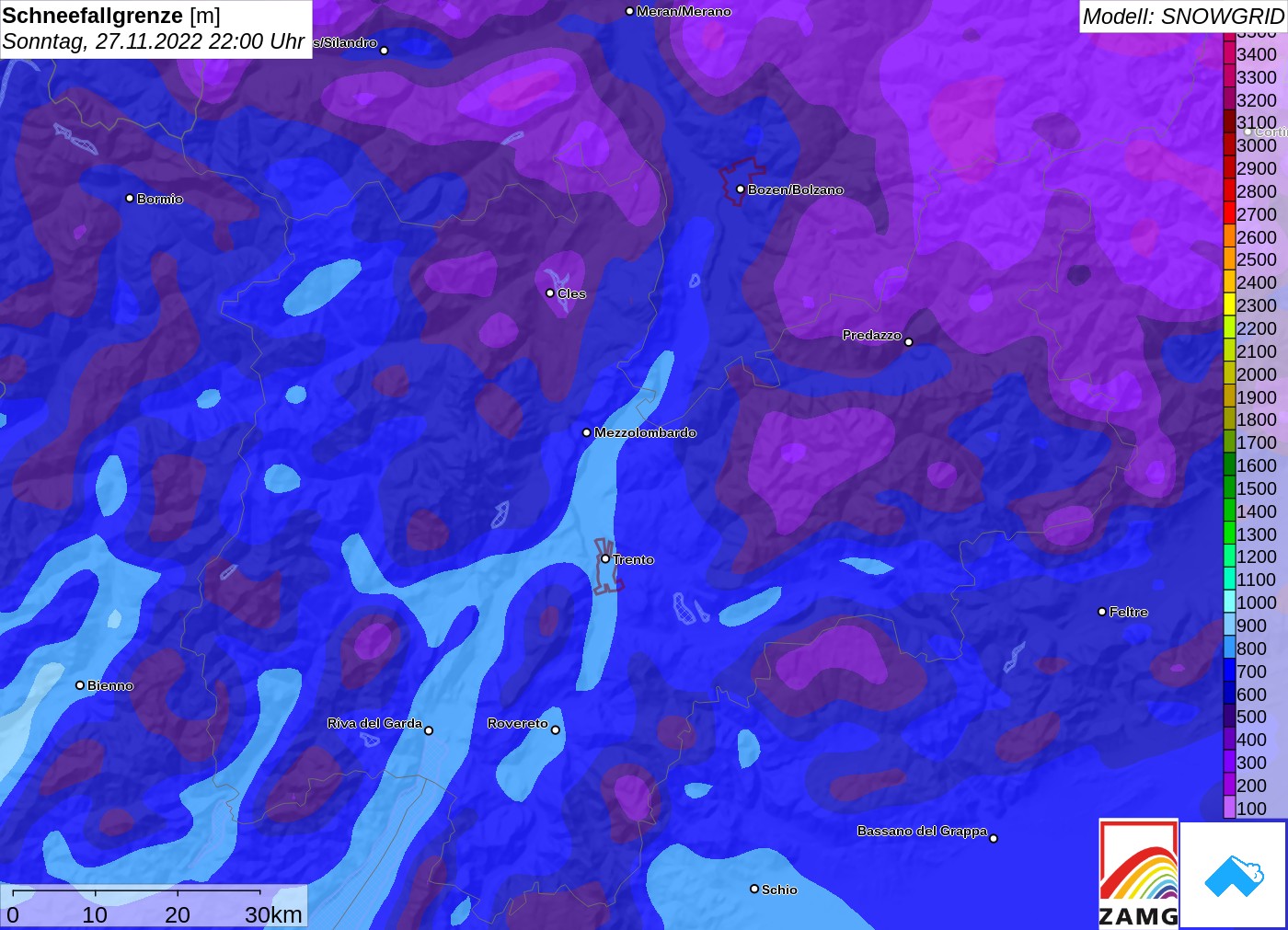Click the Silandro city marker dot

tap(385, 50)
